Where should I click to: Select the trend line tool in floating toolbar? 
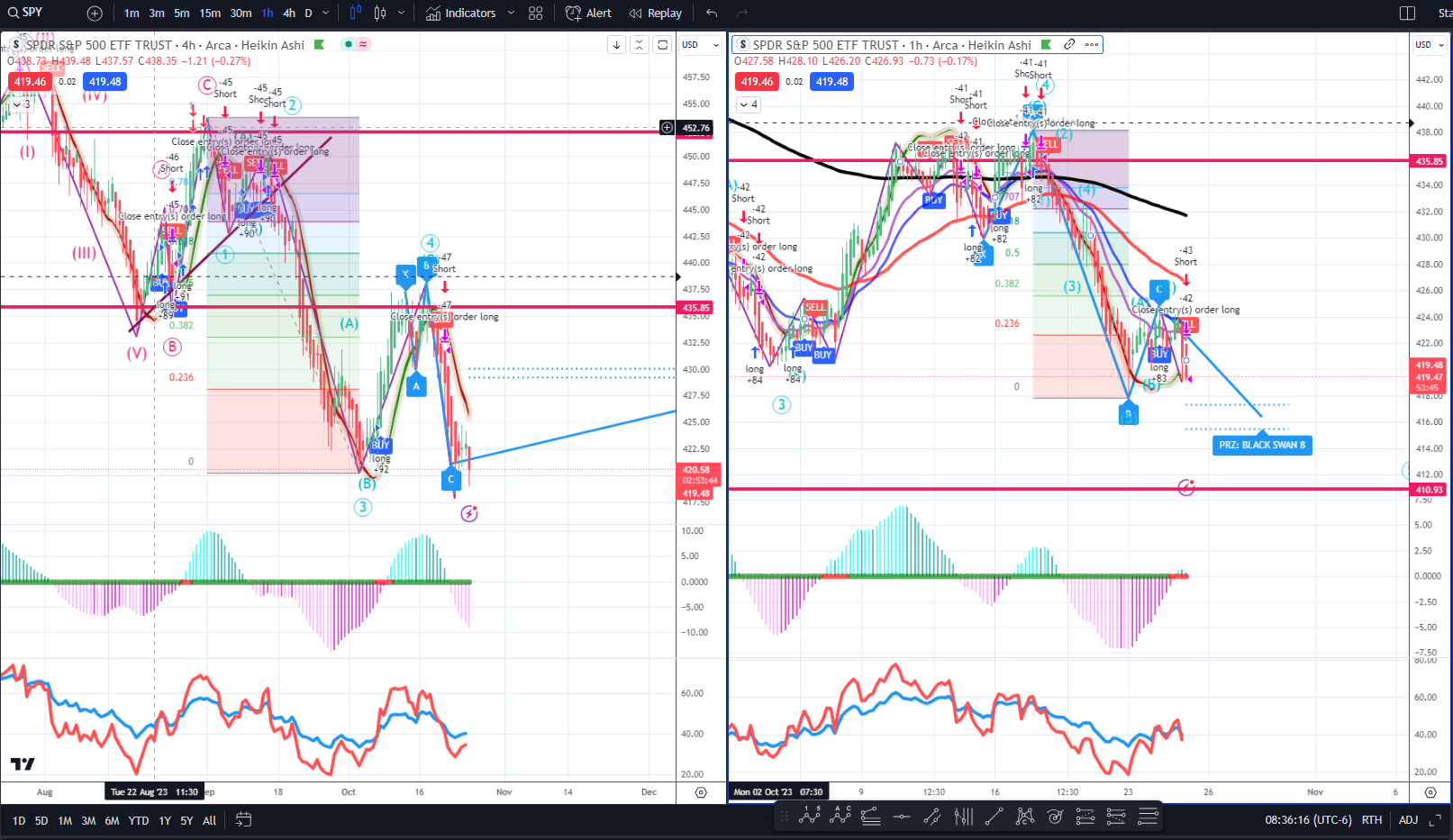(x=994, y=817)
